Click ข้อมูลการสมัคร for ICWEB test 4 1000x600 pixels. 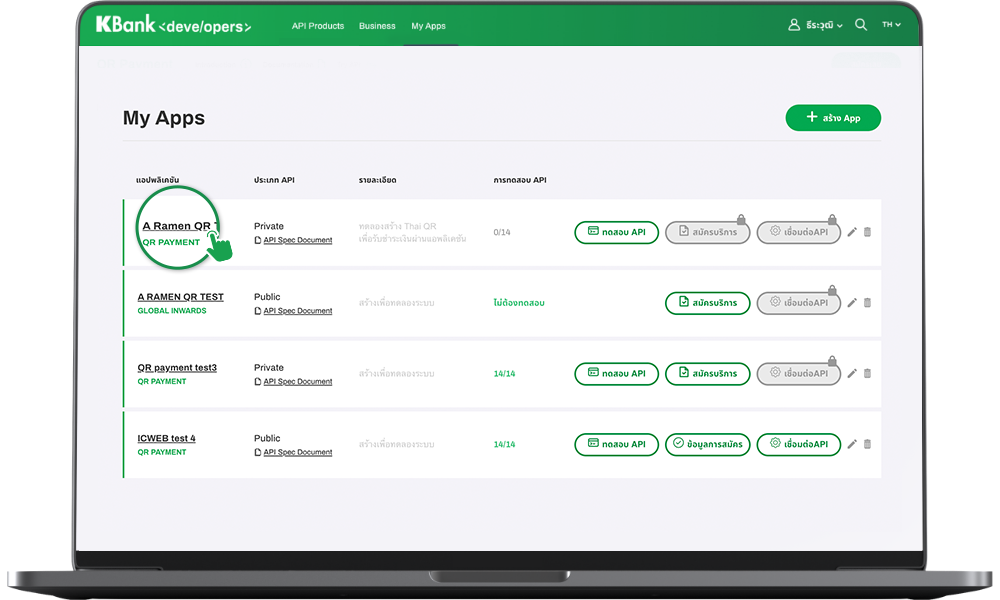click(x=708, y=444)
